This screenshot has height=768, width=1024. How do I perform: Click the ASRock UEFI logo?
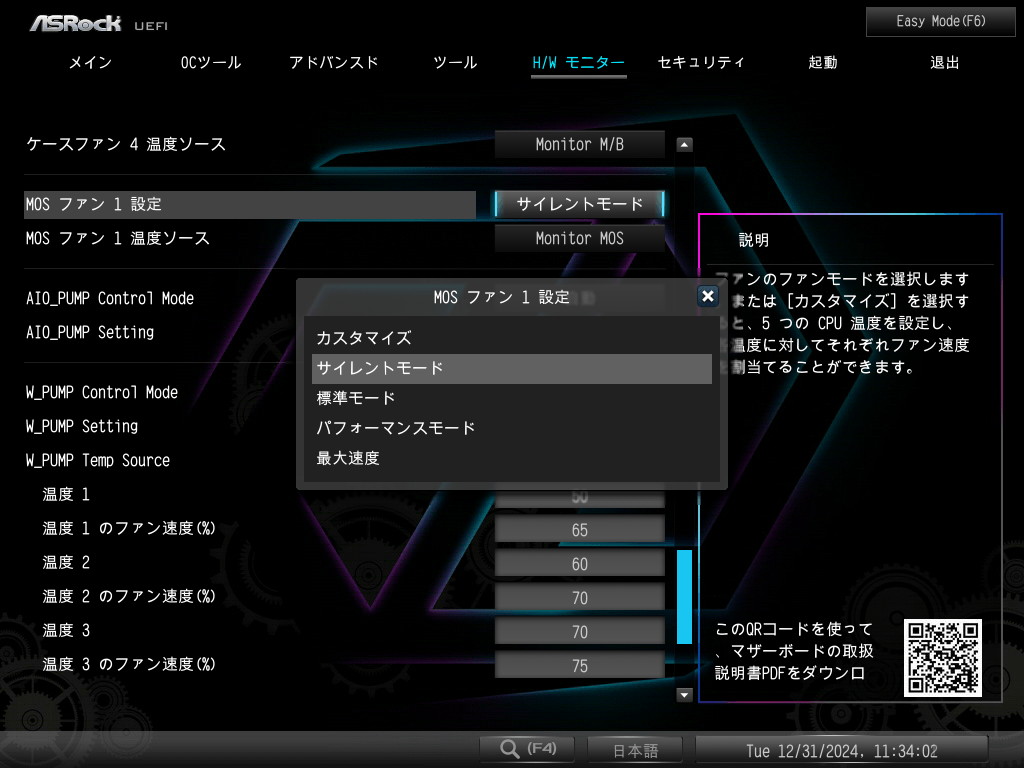99,24
